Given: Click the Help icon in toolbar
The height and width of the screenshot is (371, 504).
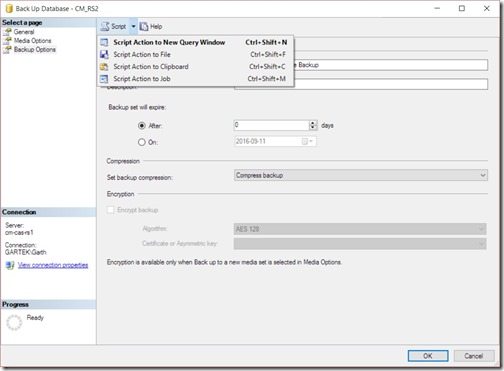Looking at the screenshot, I should pyautogui.click(x=144, y=26).
